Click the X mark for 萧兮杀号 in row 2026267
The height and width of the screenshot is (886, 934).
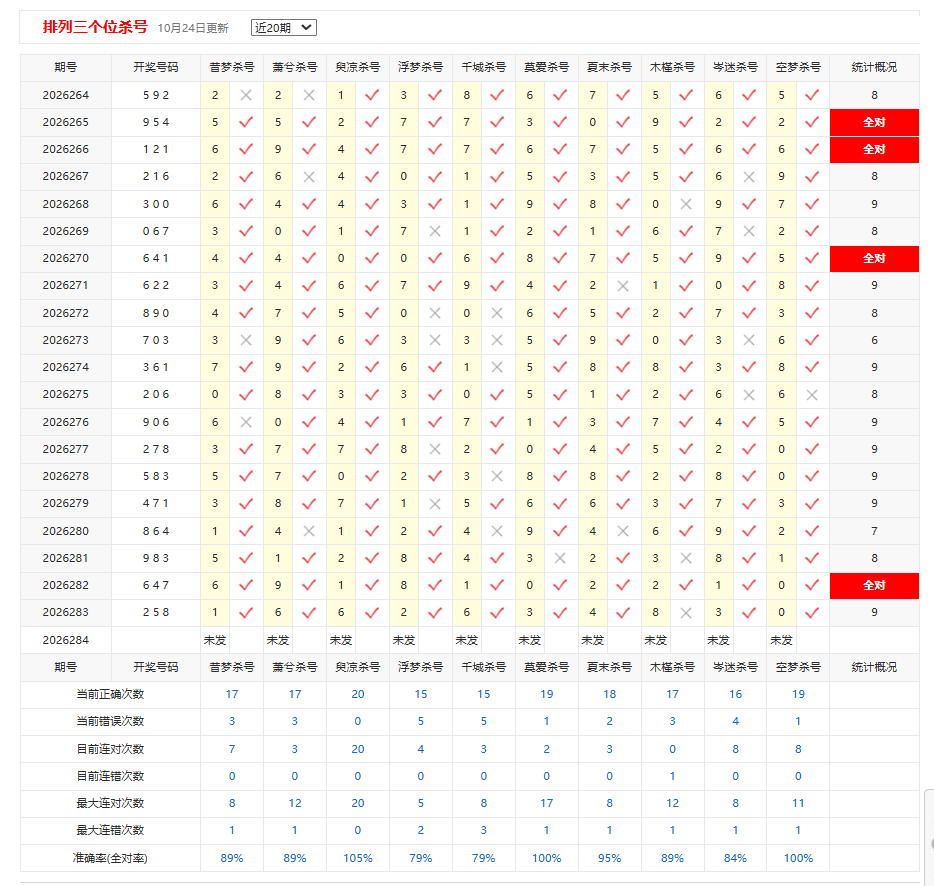click(309, 177)
